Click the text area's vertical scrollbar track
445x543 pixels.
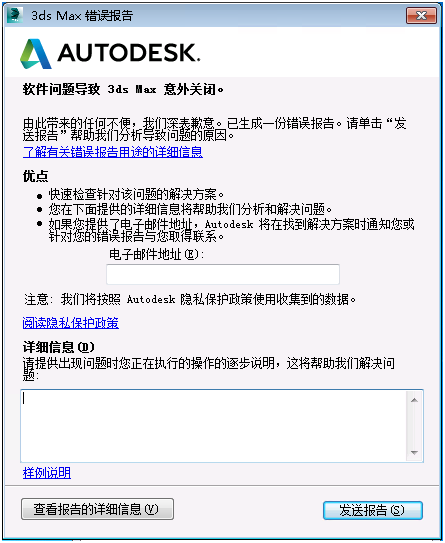pos(414,426)
